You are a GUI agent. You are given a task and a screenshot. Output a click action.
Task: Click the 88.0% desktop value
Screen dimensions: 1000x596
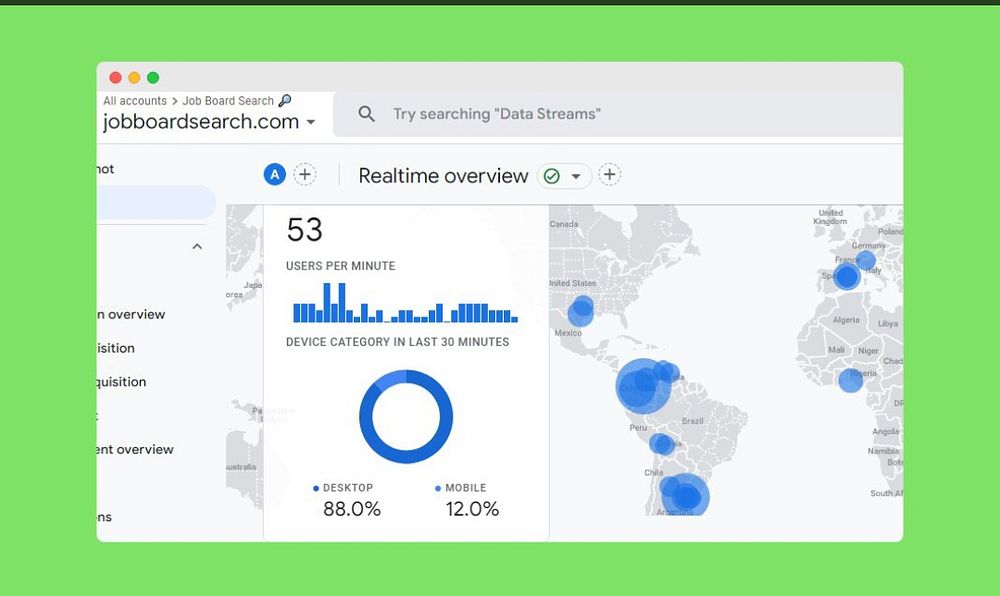pos(352,509)
